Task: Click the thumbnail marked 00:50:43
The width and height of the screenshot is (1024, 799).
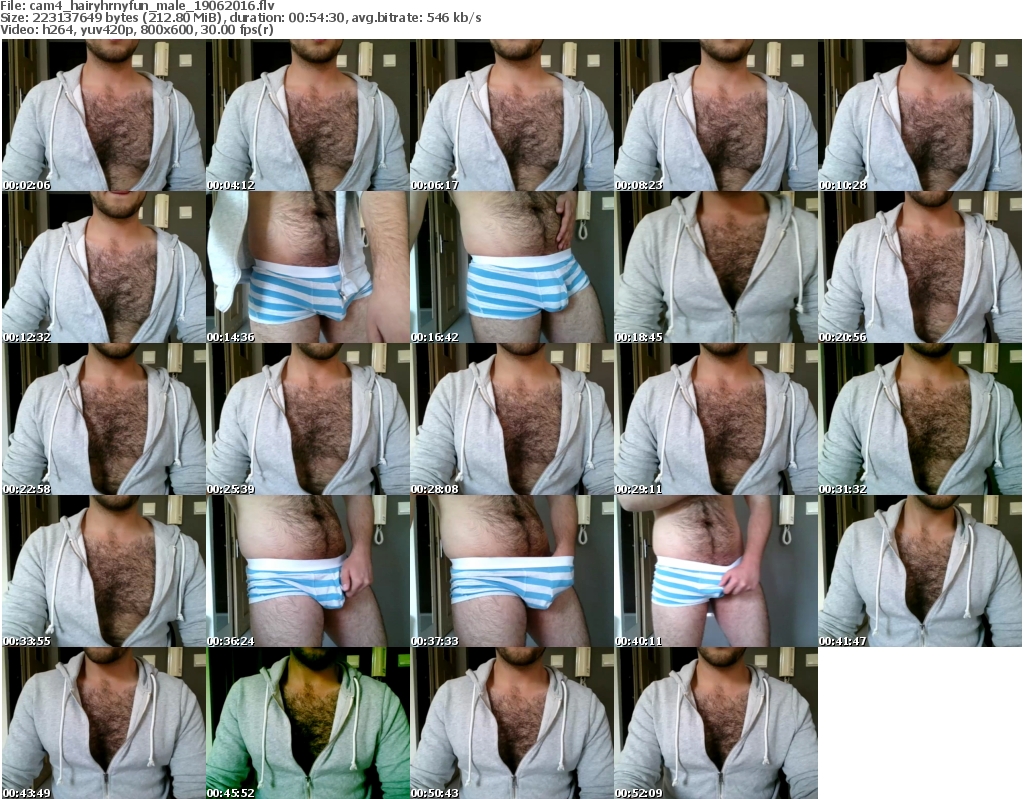Action: [x=511, y=723]
